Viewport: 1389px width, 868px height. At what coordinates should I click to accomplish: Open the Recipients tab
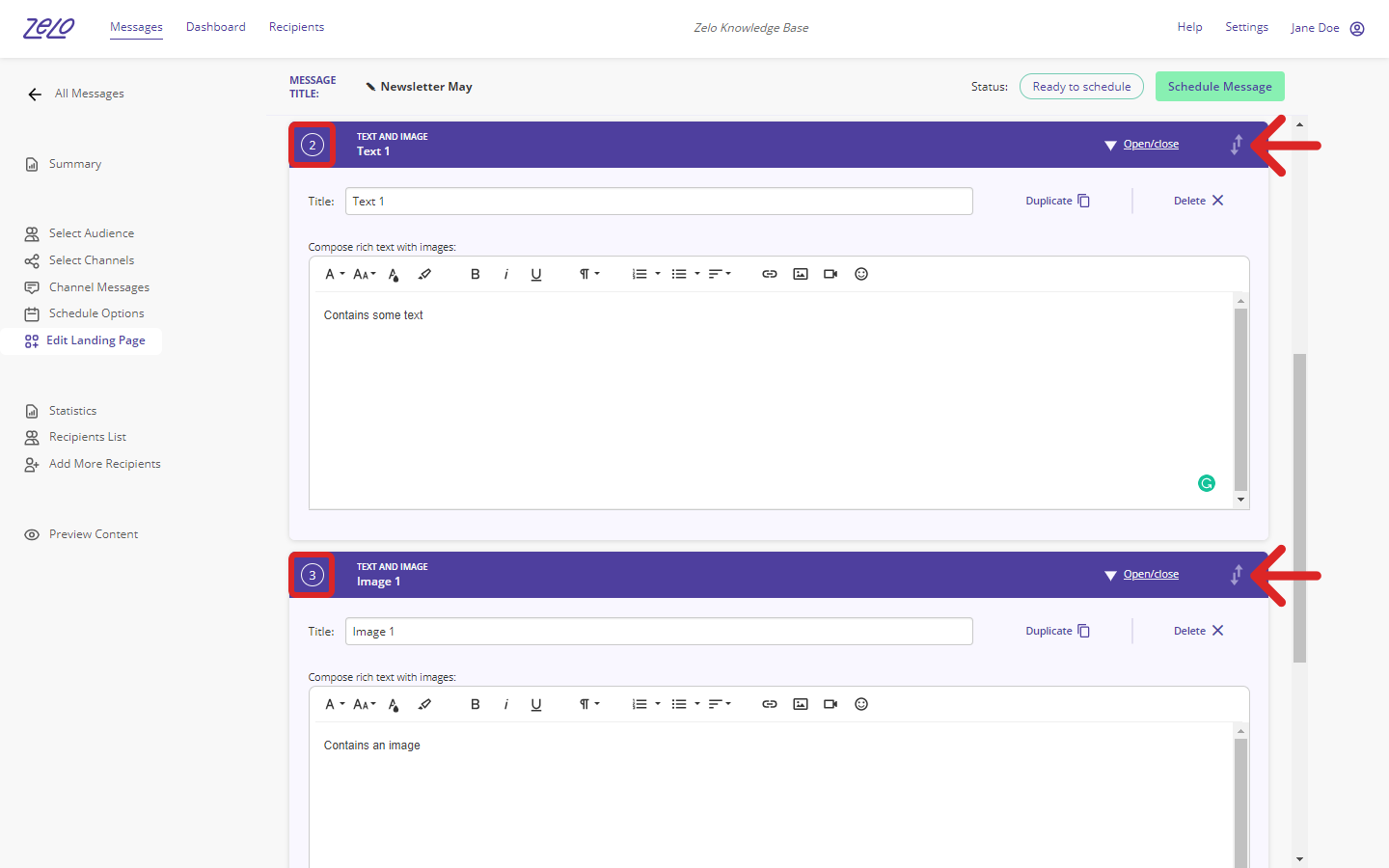[x=296, y=27]
